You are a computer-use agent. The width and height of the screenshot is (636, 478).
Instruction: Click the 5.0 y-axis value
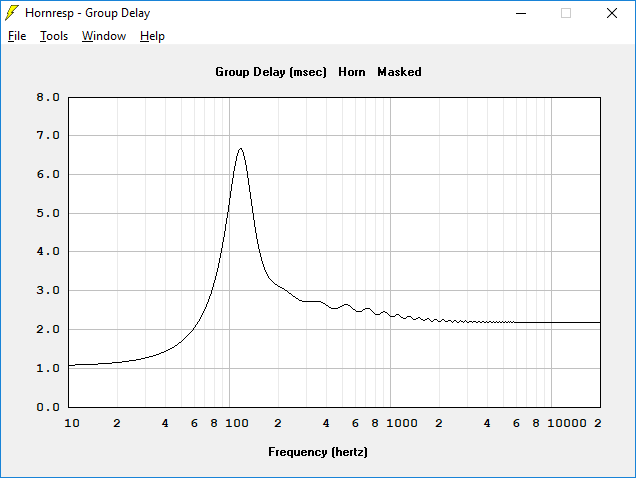48,213
